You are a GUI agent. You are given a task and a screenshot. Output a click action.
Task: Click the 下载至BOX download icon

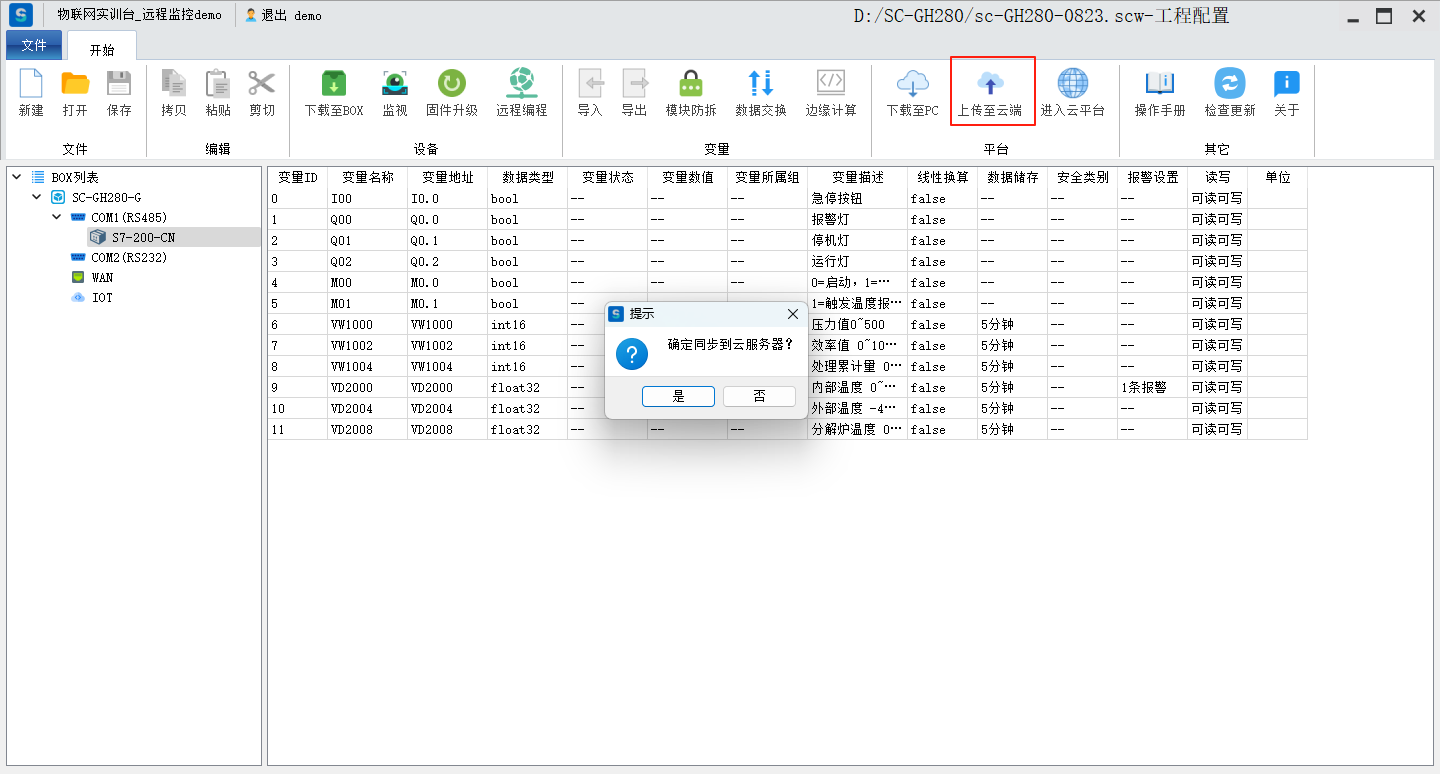click(334, 85)
